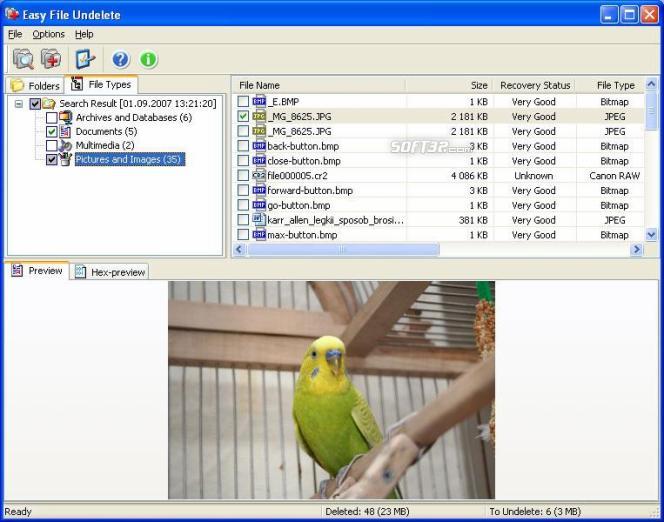Check the back-button.bmp checkbox

click(x=243, y=146)
